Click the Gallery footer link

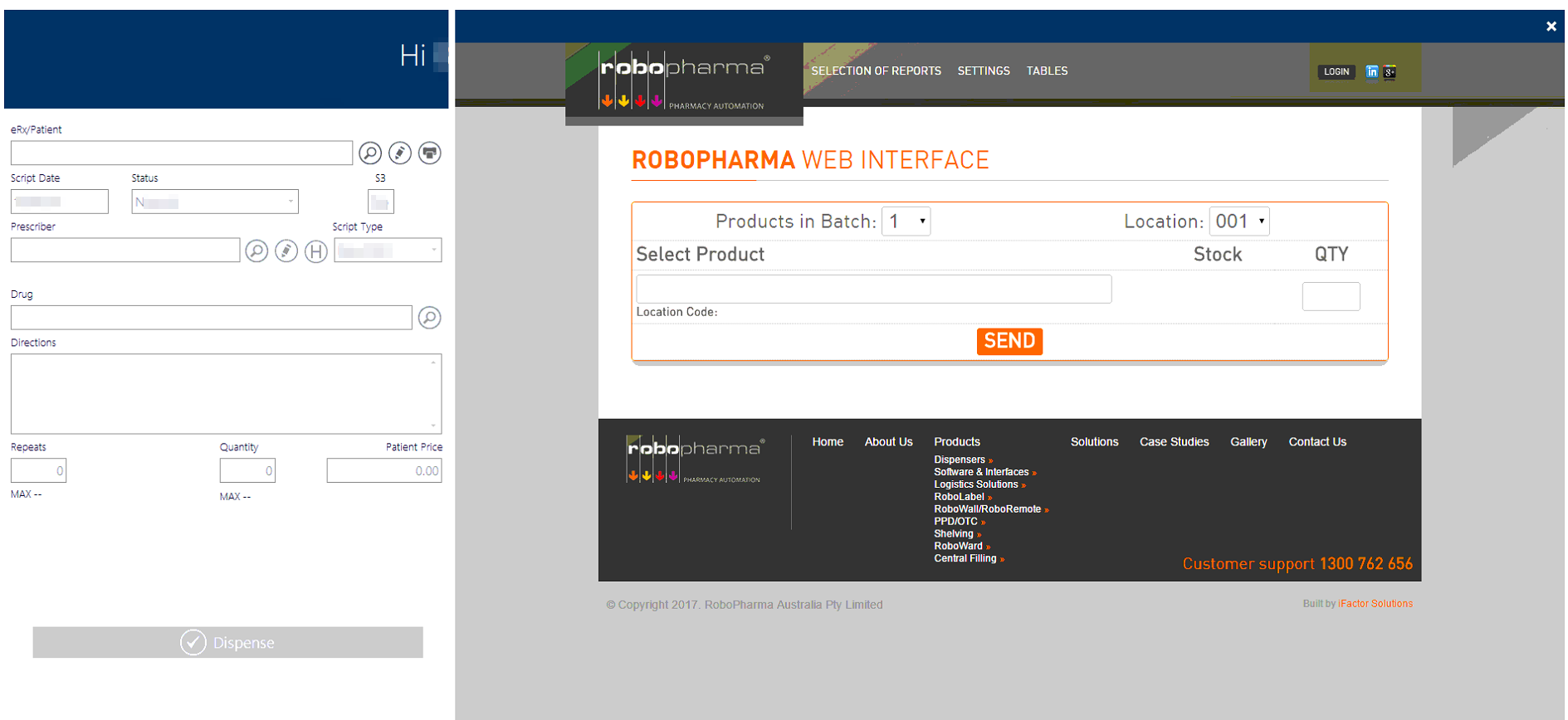click(1248, 442)
